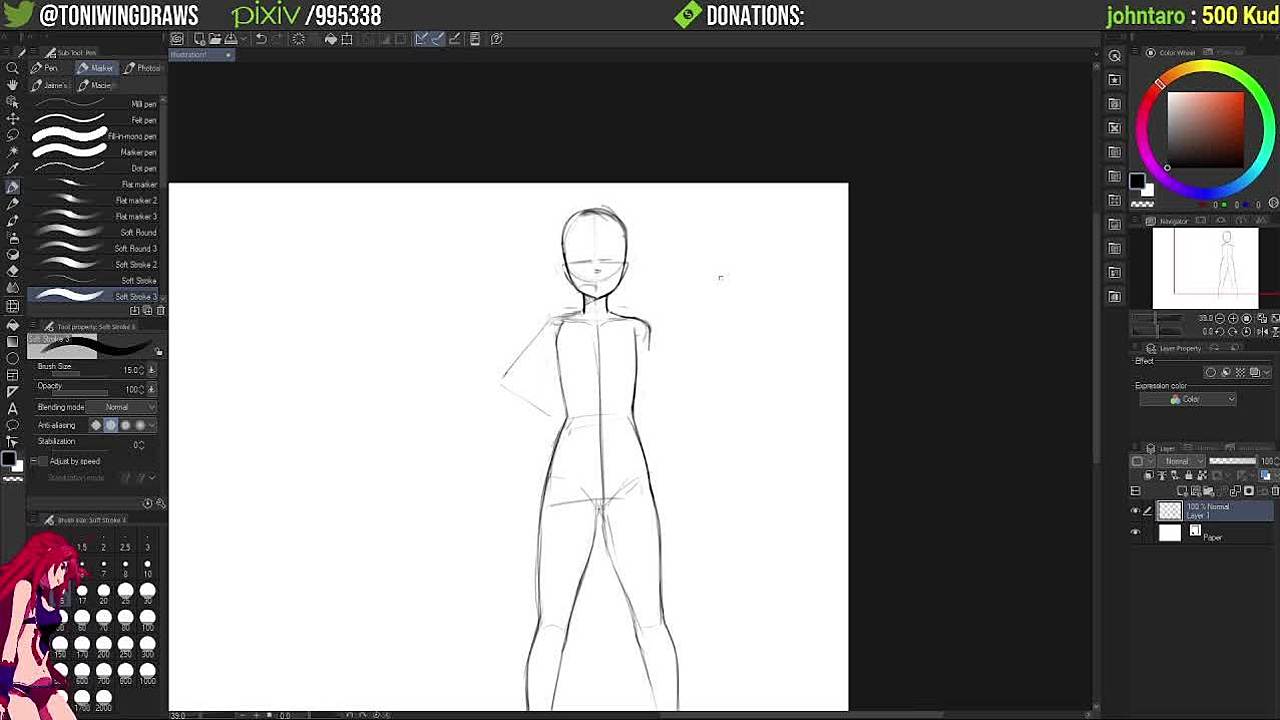
Task: Click the Undo arrow in command bar
Action: click(261, 39)
